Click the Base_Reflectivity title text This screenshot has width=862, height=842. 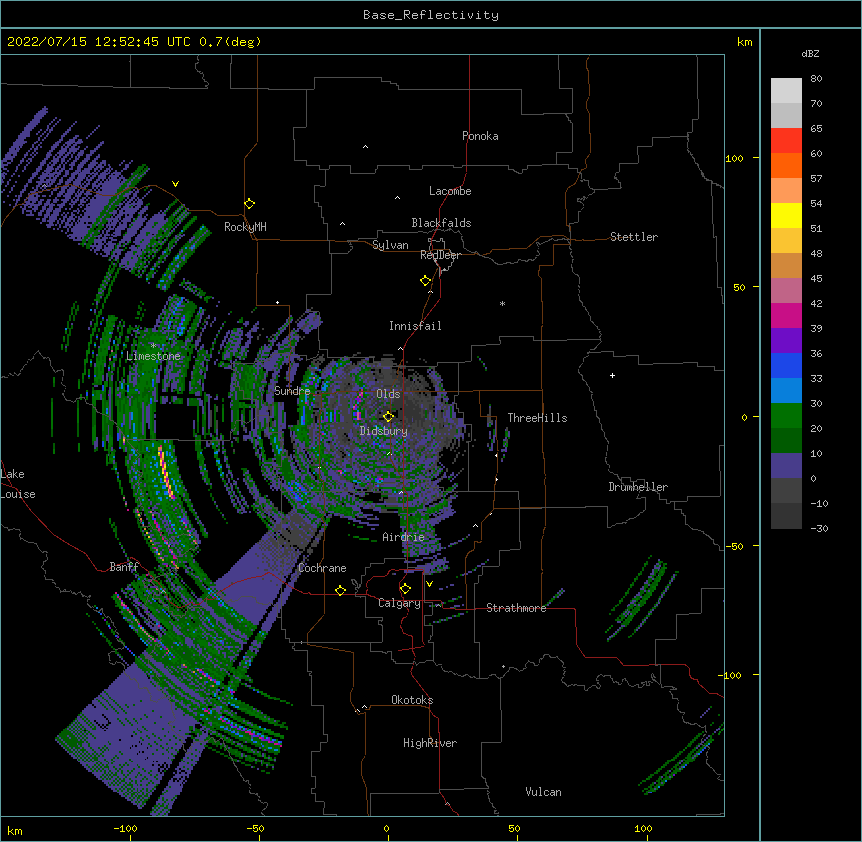(x=431, y=15)
